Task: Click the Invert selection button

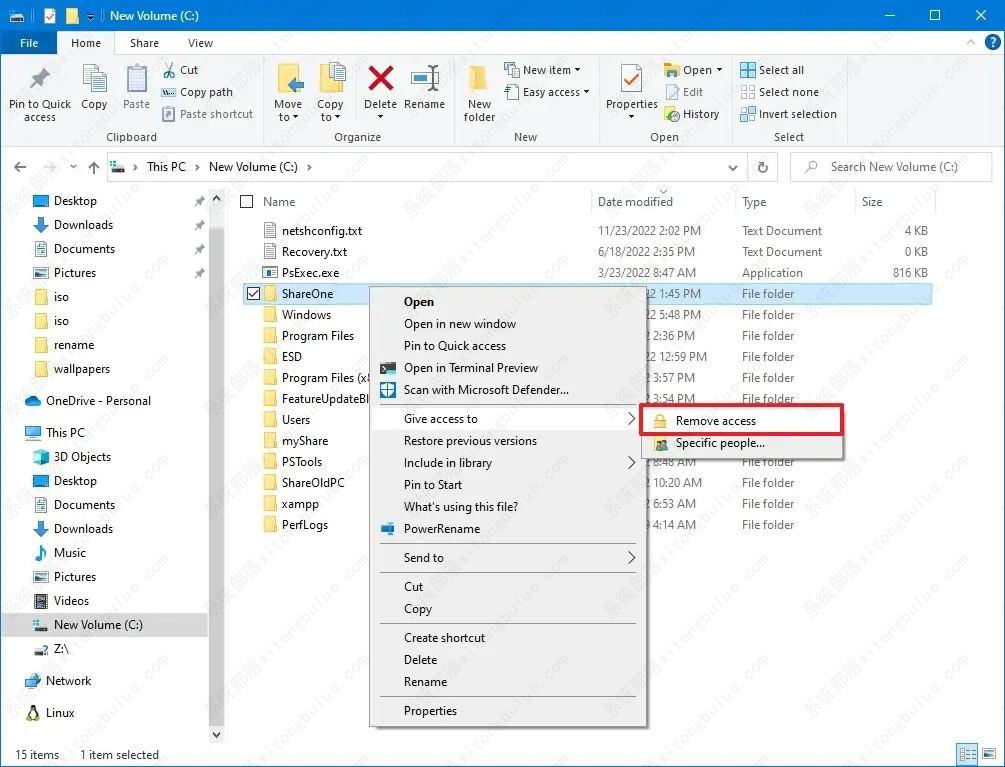Action: pos(789,114)
